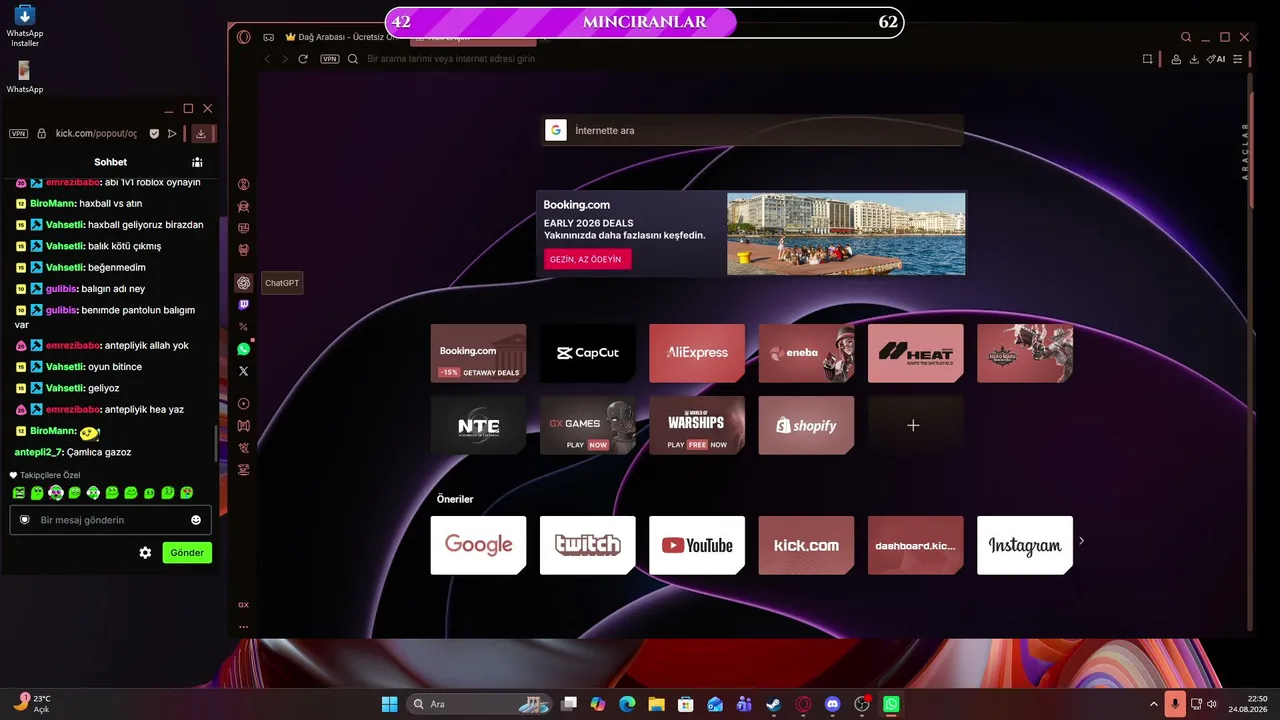Reload the page in Opera GX
This screenshot has height=720, width=1280.
coord(303,59)
